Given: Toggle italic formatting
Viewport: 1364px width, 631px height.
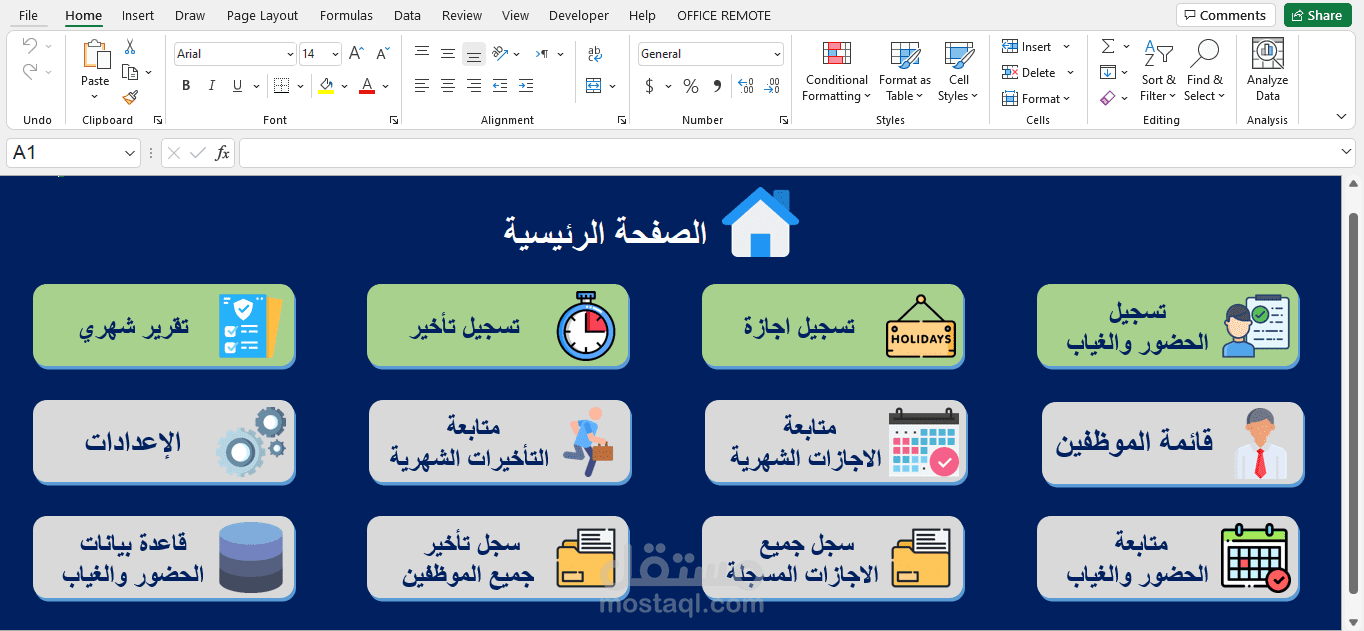Looking at the screenshot, I should pyautogui.click(x=211, y=85).
